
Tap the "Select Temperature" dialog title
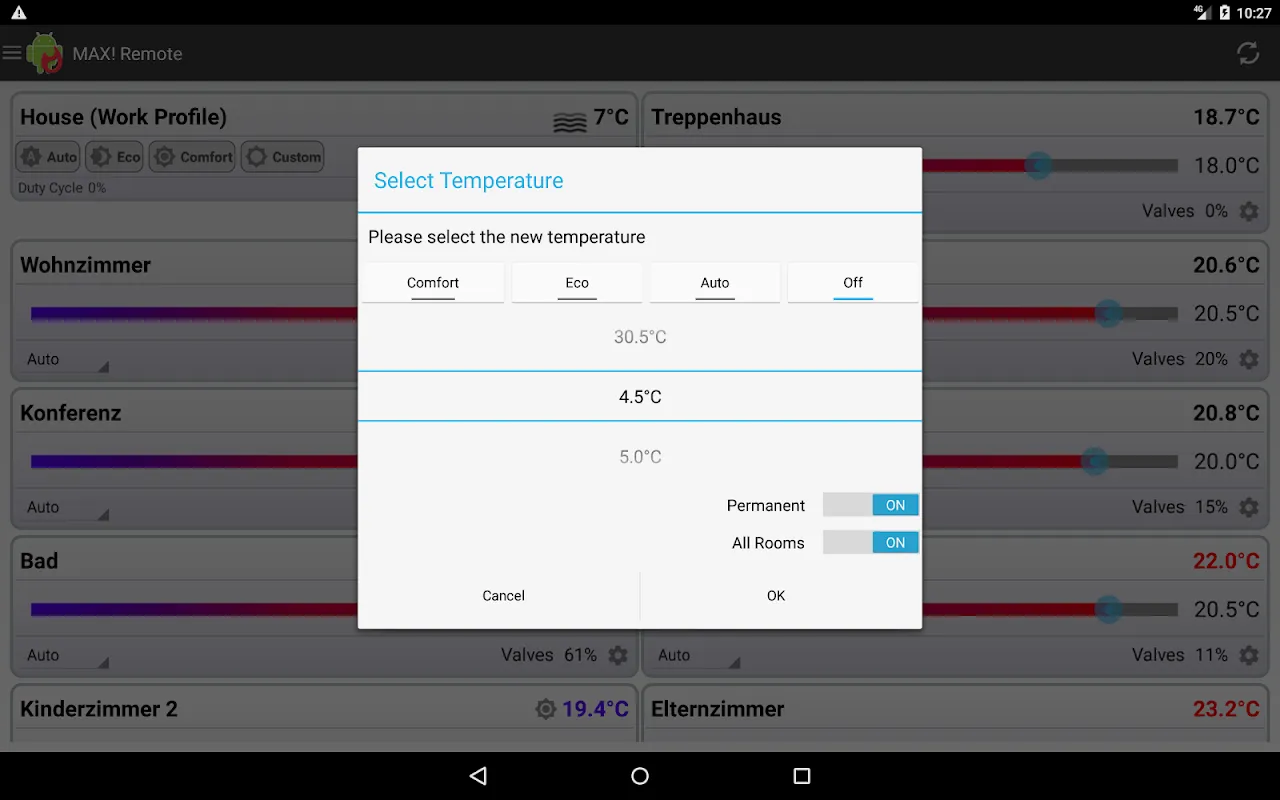click(x=468, y=181)
